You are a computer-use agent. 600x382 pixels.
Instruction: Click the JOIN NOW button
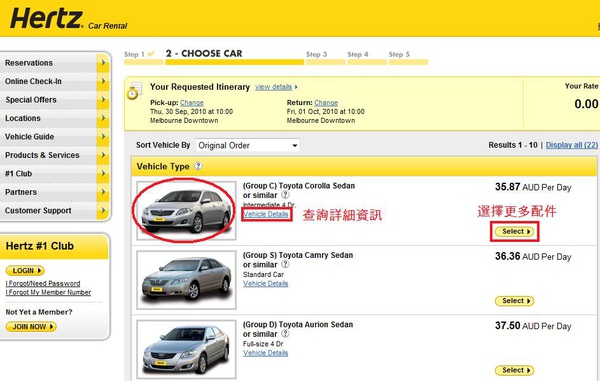31,326
